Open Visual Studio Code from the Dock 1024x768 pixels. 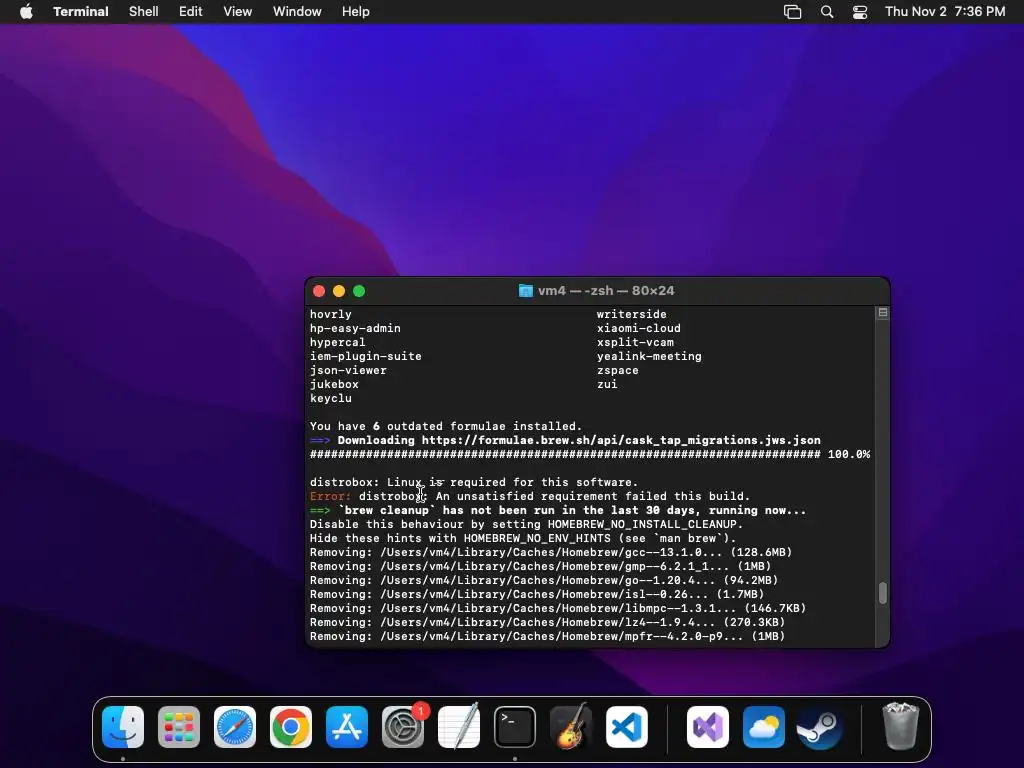tap(626, 727)
